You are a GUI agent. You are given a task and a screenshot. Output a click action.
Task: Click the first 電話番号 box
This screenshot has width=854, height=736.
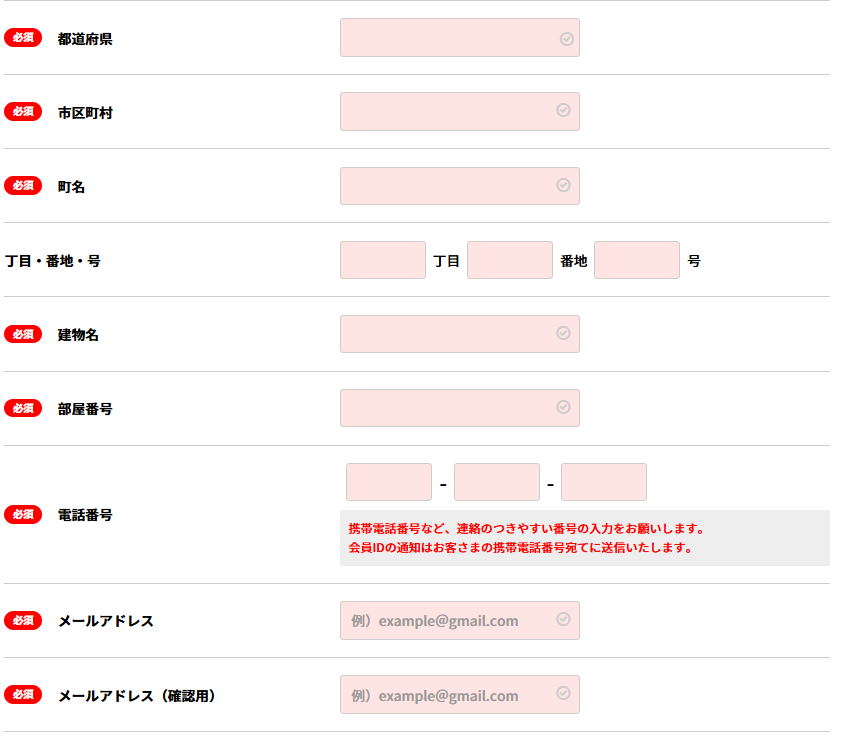coord(389,482)
